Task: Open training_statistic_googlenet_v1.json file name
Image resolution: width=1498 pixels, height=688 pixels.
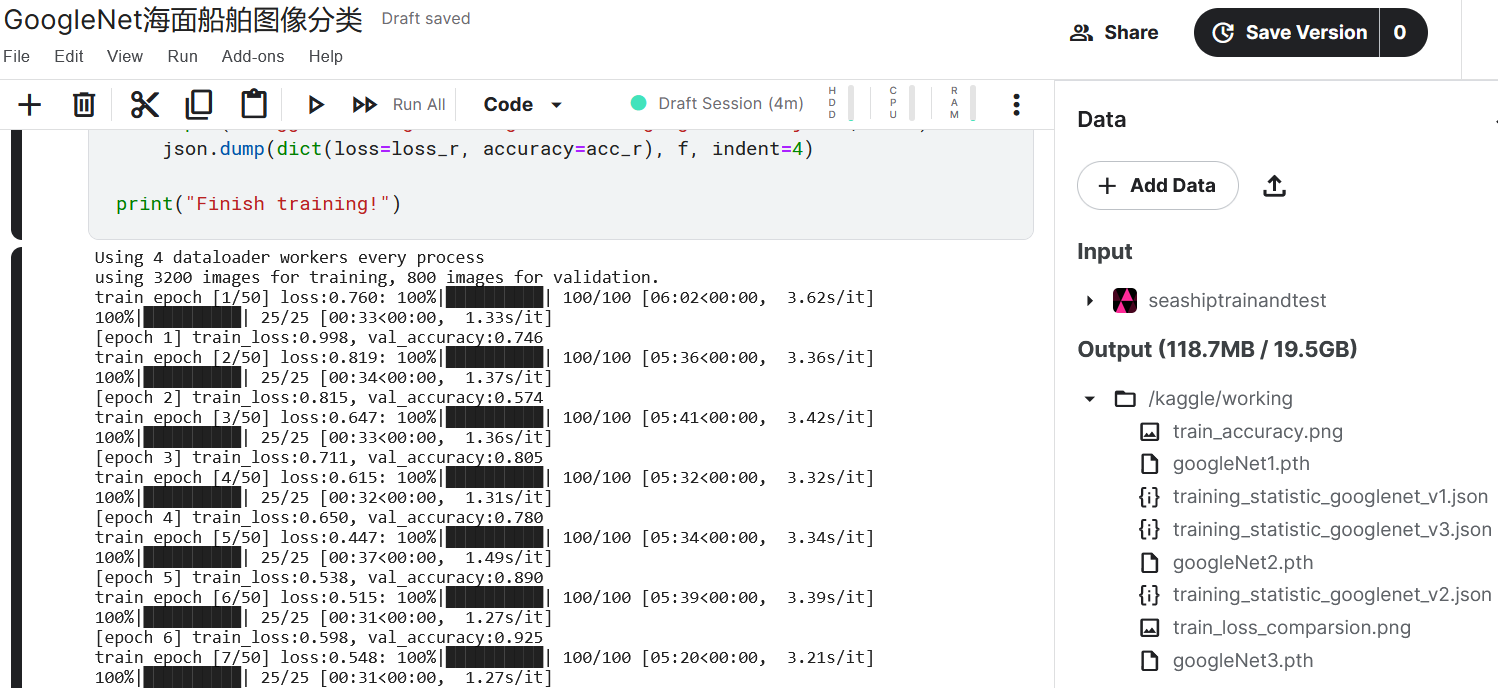Action: click(x=1330, y=497)
